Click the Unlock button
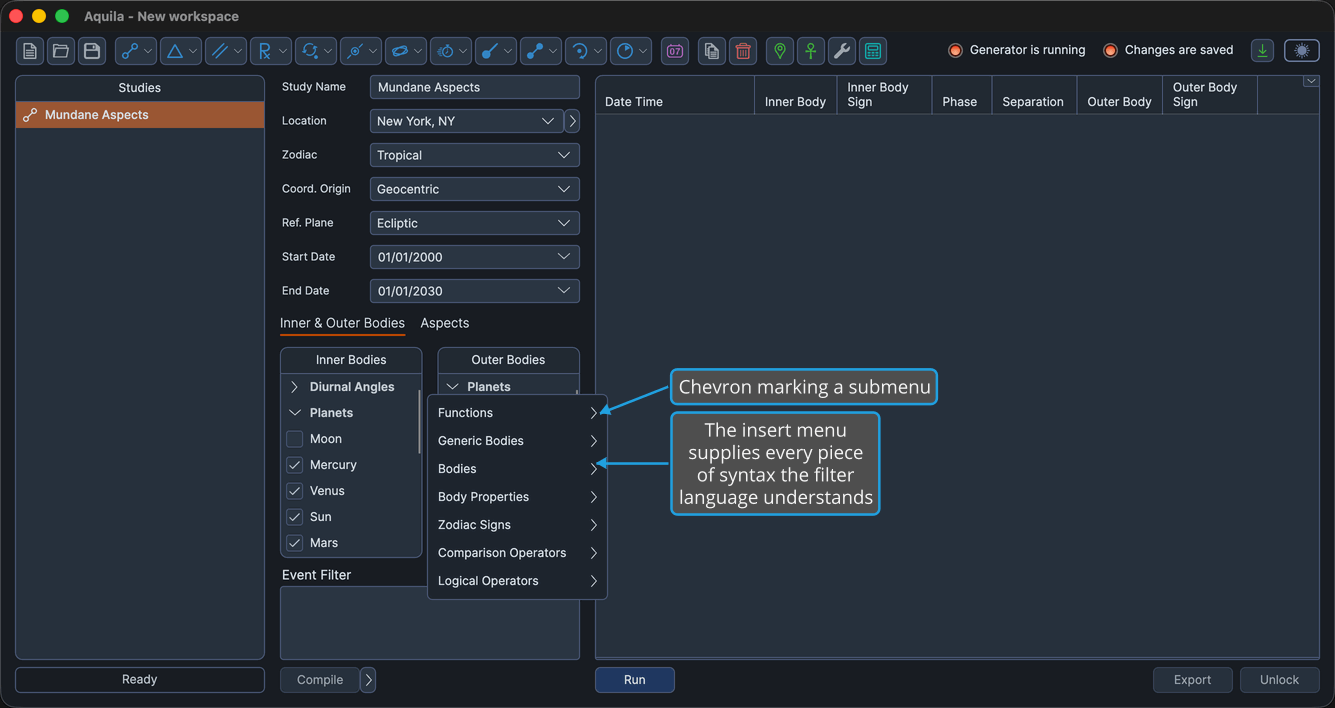Viewport: 1335px width, 708px height. point(1279,680)
